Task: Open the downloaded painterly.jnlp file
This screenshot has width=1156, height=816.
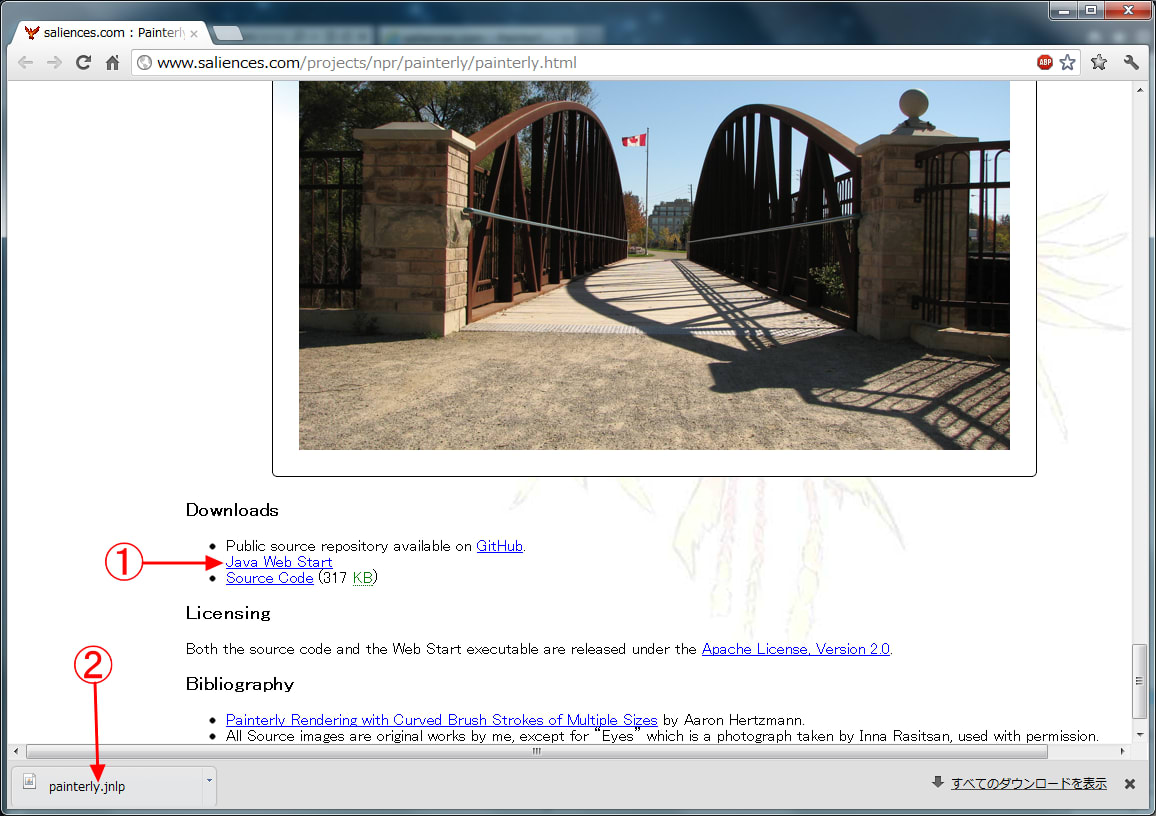Action: pyautogui.click(x=87, y=786)
